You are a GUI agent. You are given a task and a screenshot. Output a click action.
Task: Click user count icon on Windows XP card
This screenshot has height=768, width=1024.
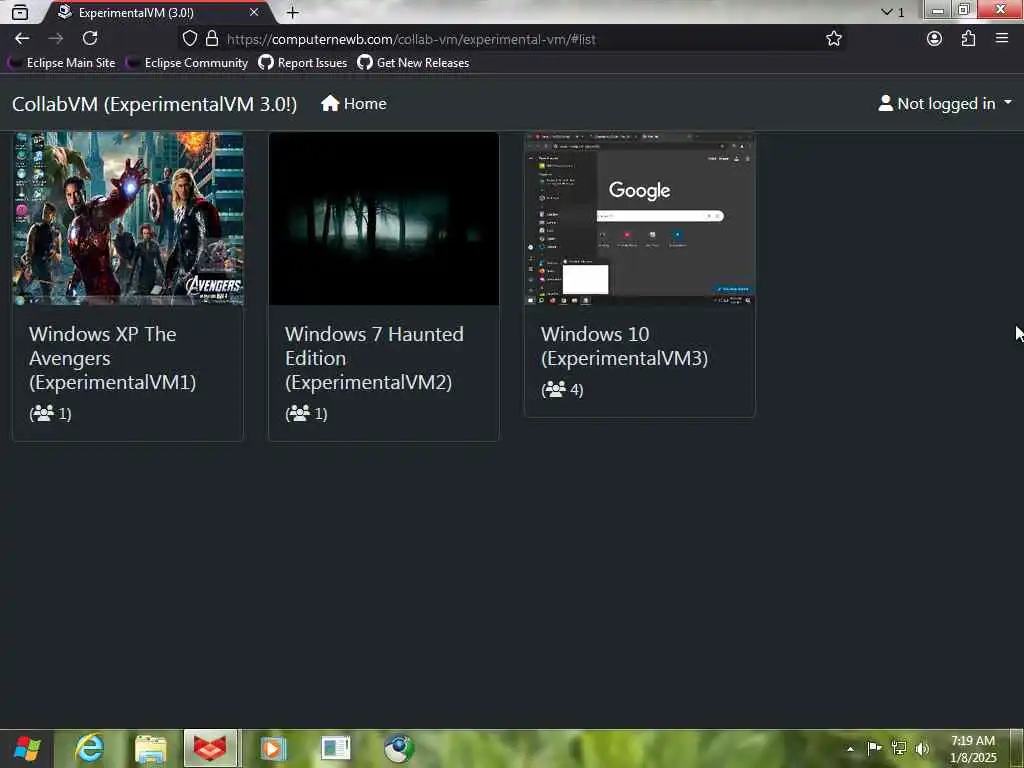coord(43,413)
